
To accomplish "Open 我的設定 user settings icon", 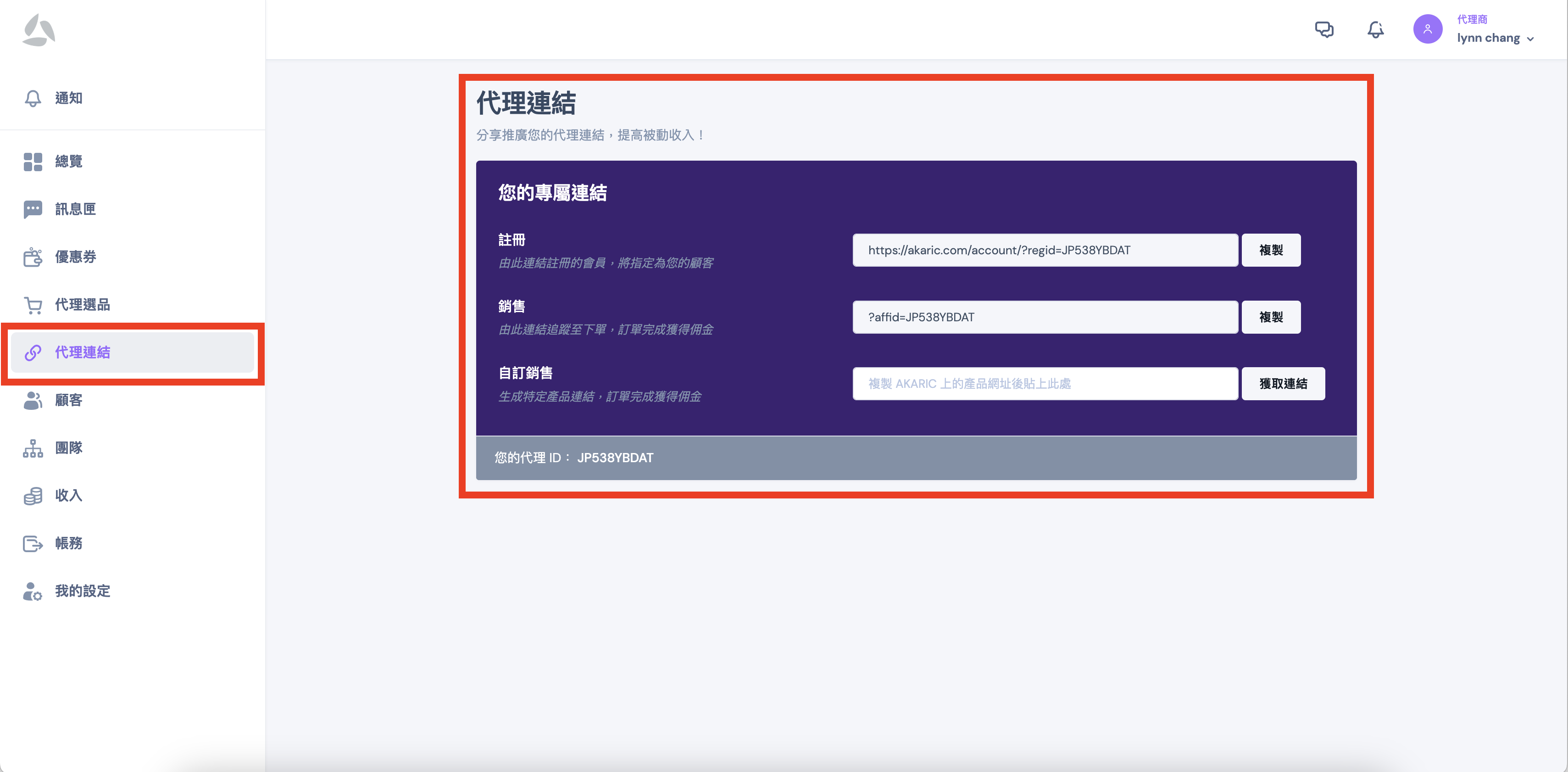I will click(x=33, y=591).
